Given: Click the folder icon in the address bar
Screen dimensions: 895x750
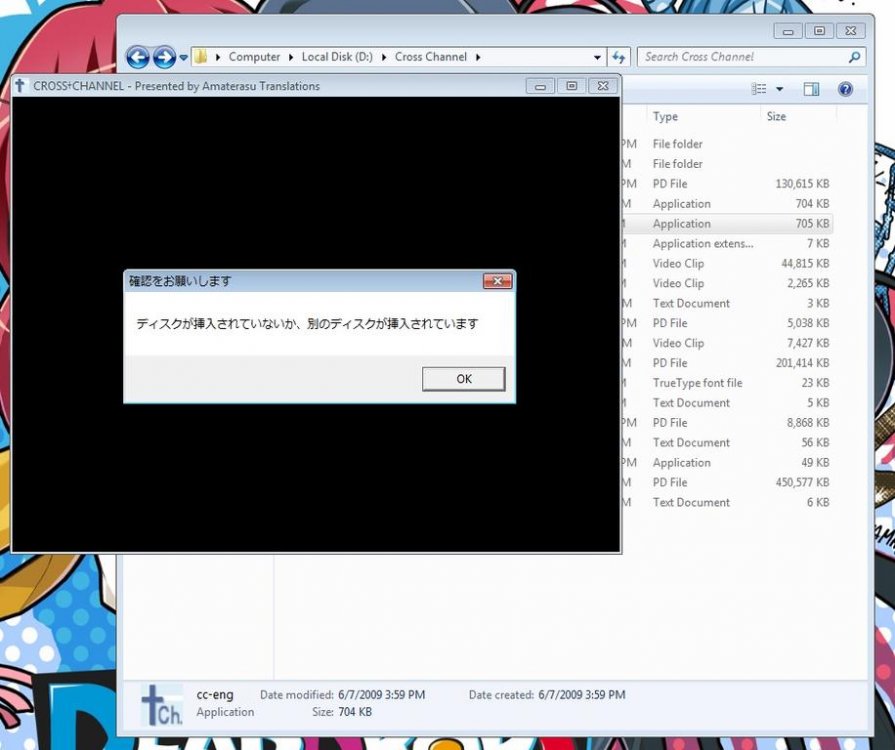Looking at the screenshot, I should (199, 57).
